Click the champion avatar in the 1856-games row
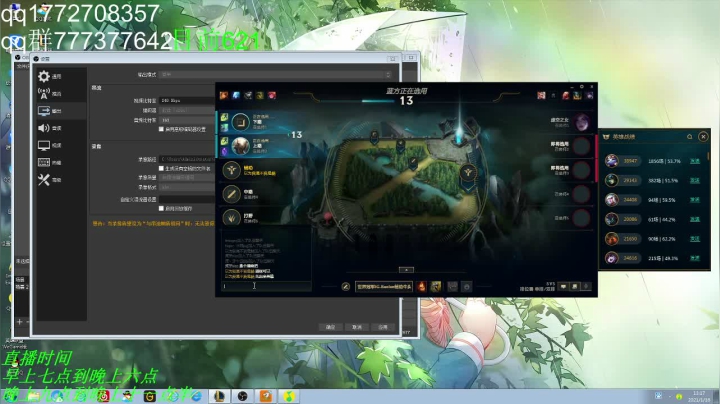 pos(611,161)
